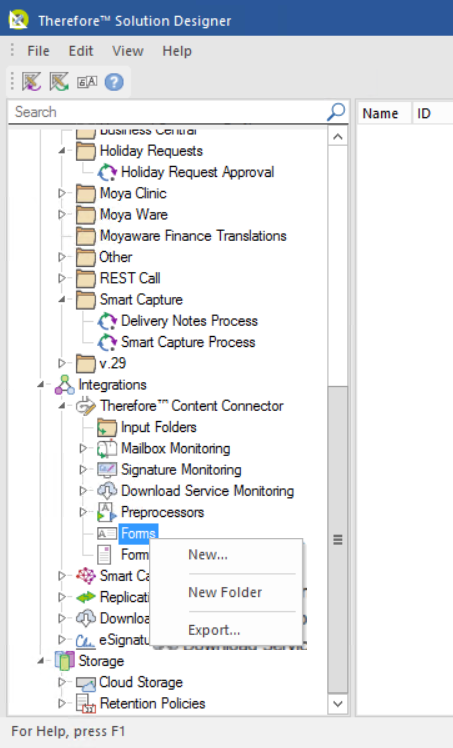Image resolution: width=453 pixels, height=748 pixels.
Task: Click the Signature Monitoring icon
Action: [x=107, y=470]
